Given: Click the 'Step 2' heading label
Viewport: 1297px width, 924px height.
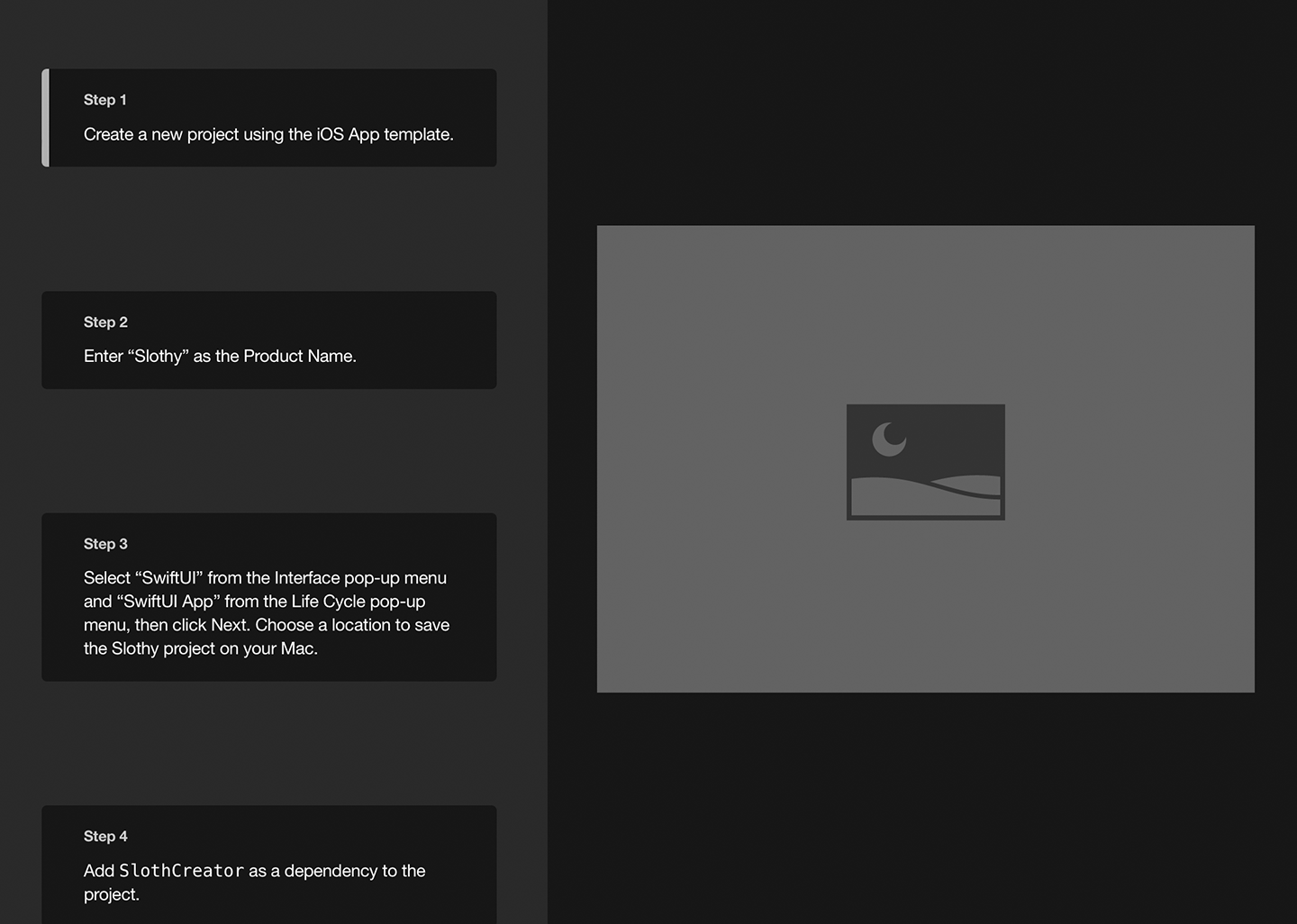Looking at the screenshot, I should (105, 322).
